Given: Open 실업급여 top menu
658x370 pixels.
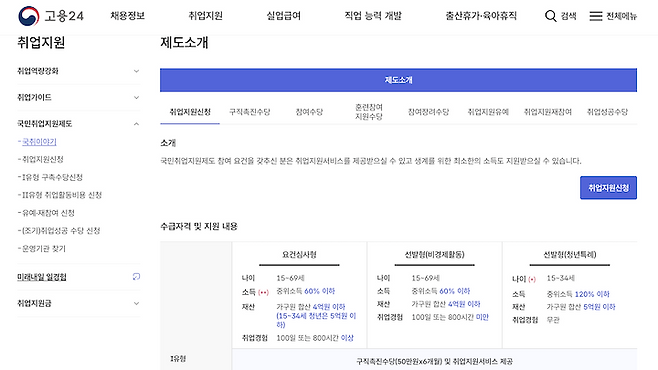Looking at the screenshot, I should 284,16.
